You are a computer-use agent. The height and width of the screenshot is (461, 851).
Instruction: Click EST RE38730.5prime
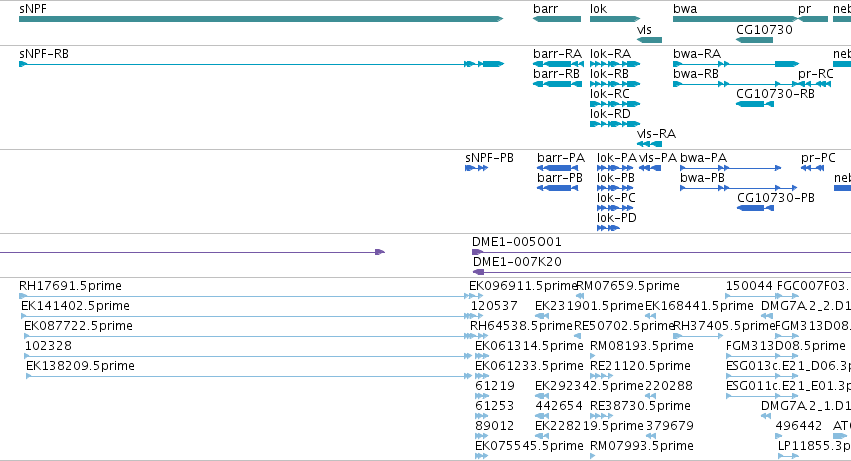[601, 416]
